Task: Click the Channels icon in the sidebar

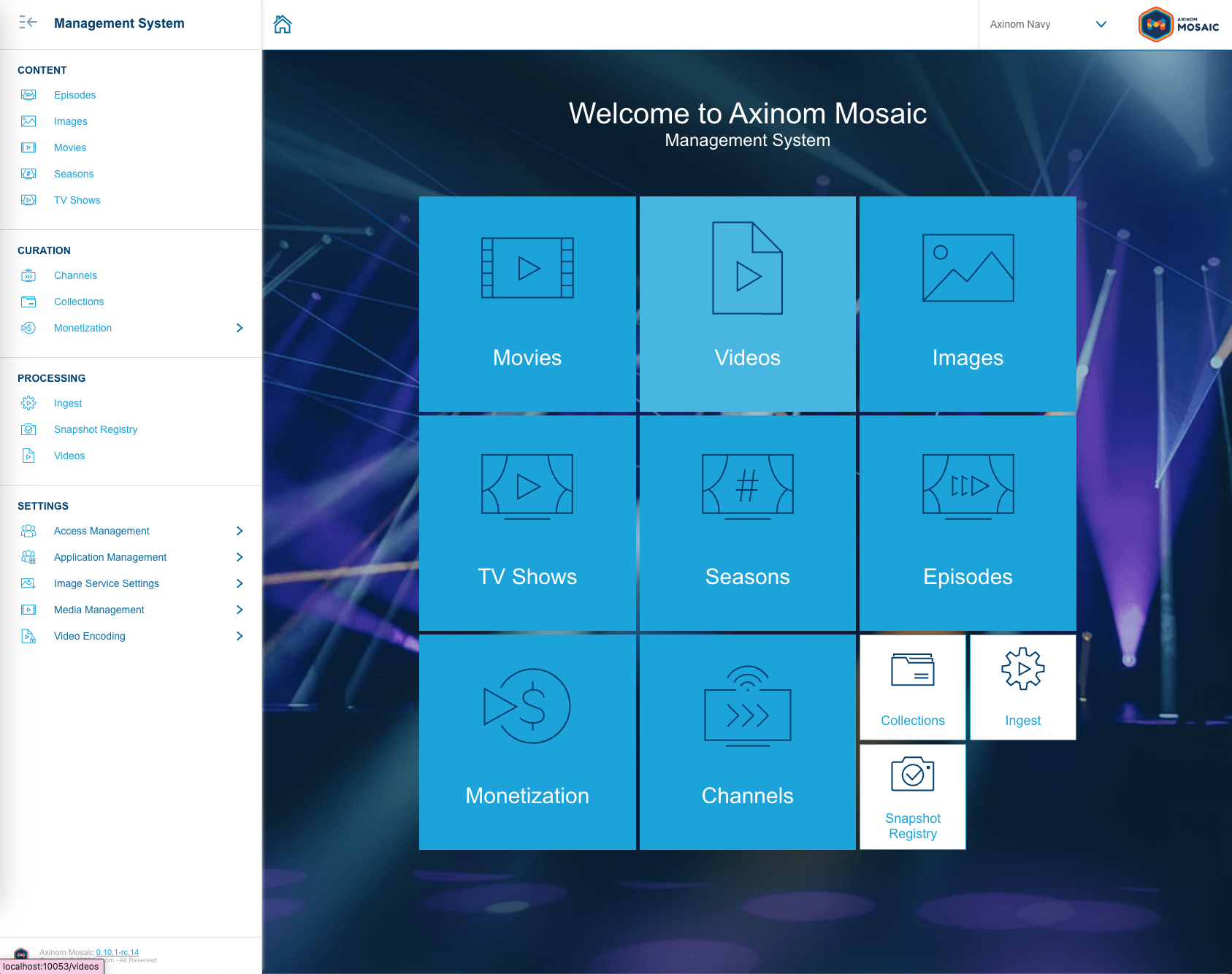Action: point(28,275)
